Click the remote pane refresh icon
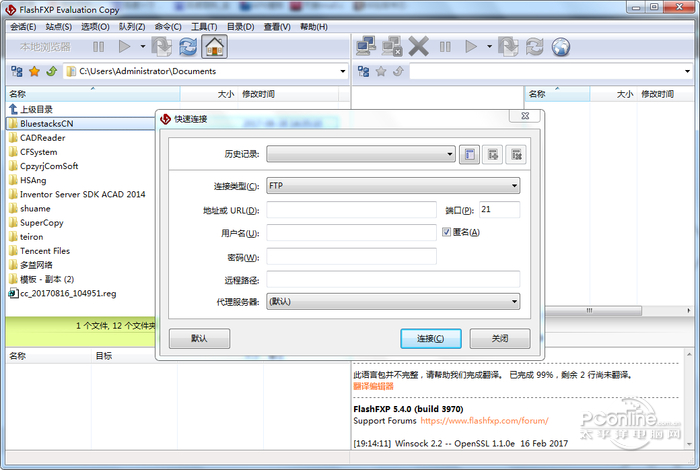 [534, 46]
